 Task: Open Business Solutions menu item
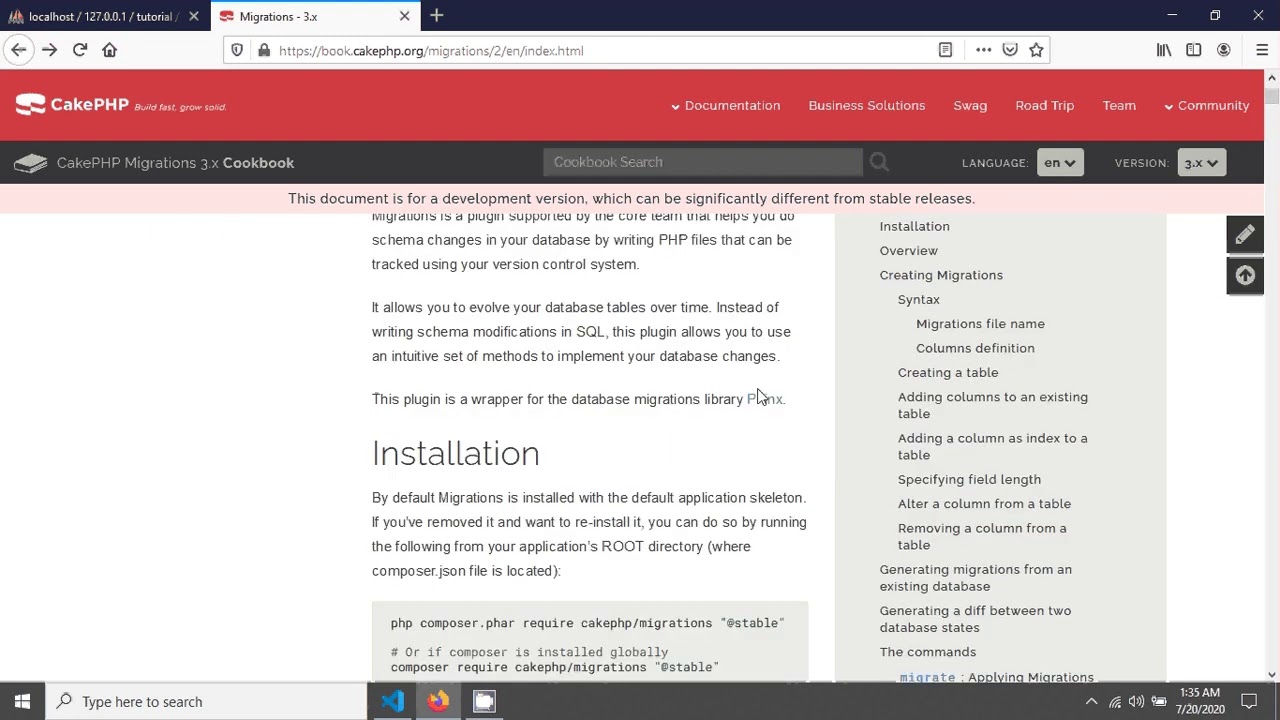pos(867,105)
